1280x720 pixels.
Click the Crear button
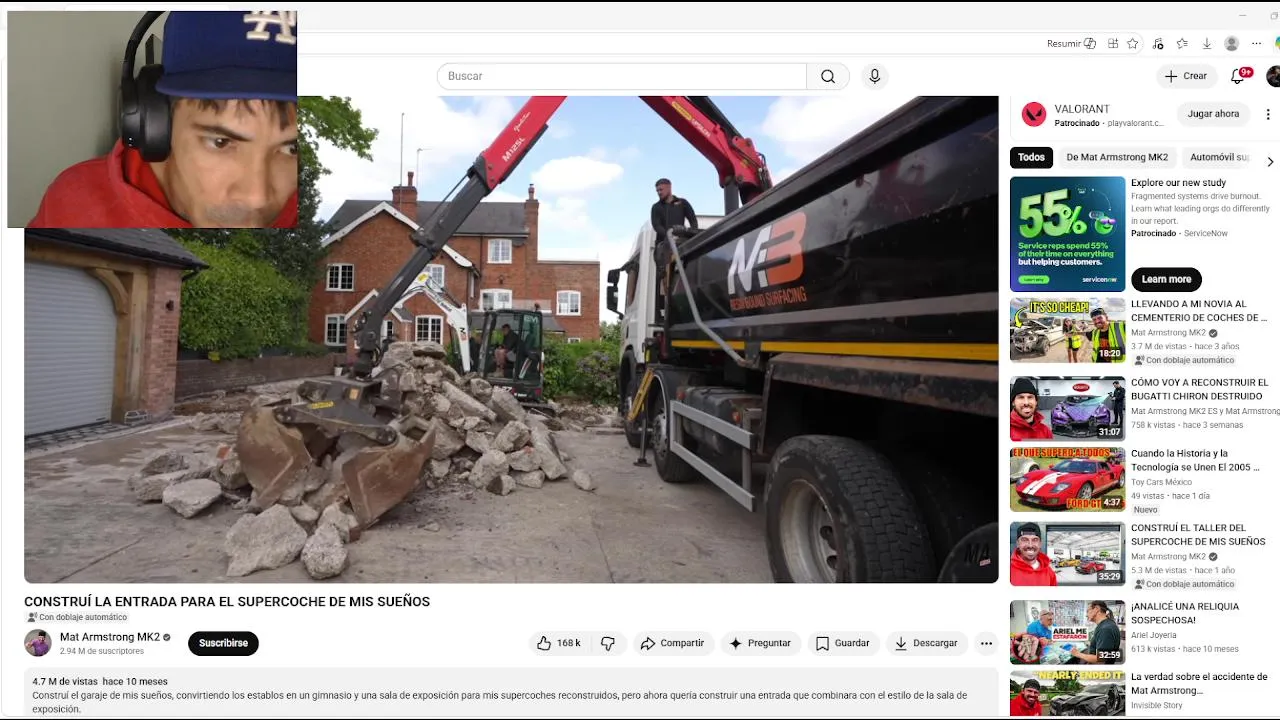tap(1186, 76)
